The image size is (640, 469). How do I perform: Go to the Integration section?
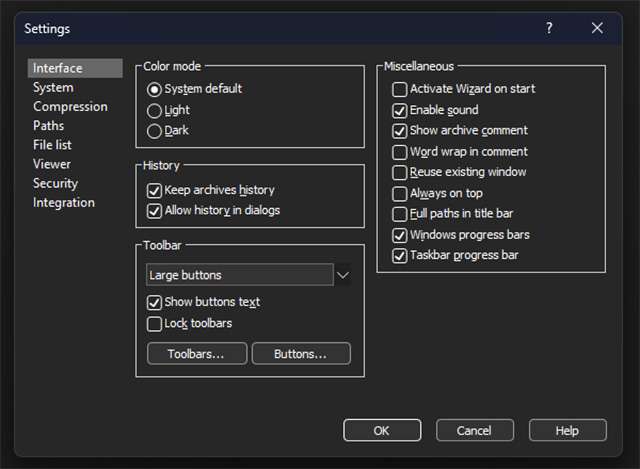click(x=64, y=203)
